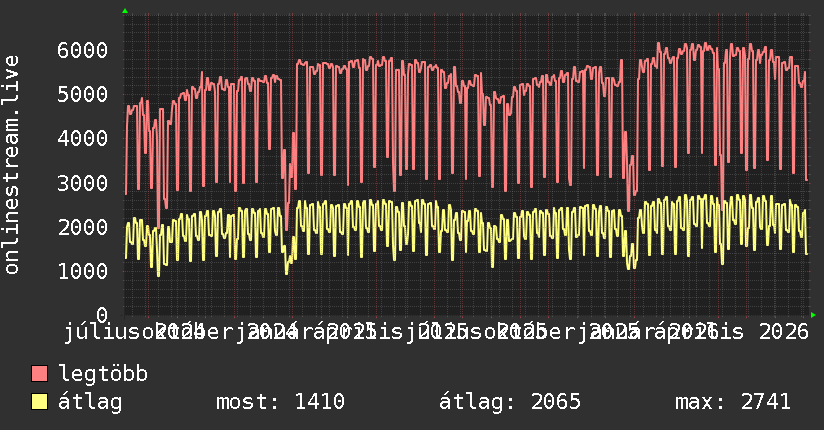Click the yellow átlag legend swatch
This screenshot has height=430, width=824.
40,402
